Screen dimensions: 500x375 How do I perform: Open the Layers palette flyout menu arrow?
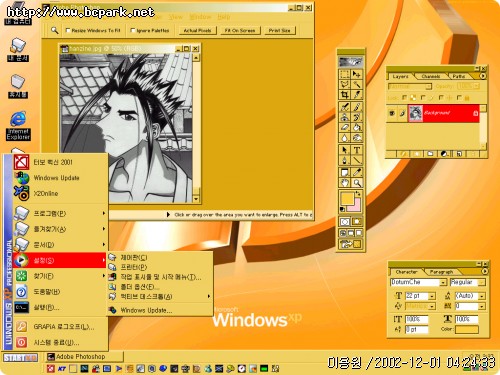click(482, 76)
